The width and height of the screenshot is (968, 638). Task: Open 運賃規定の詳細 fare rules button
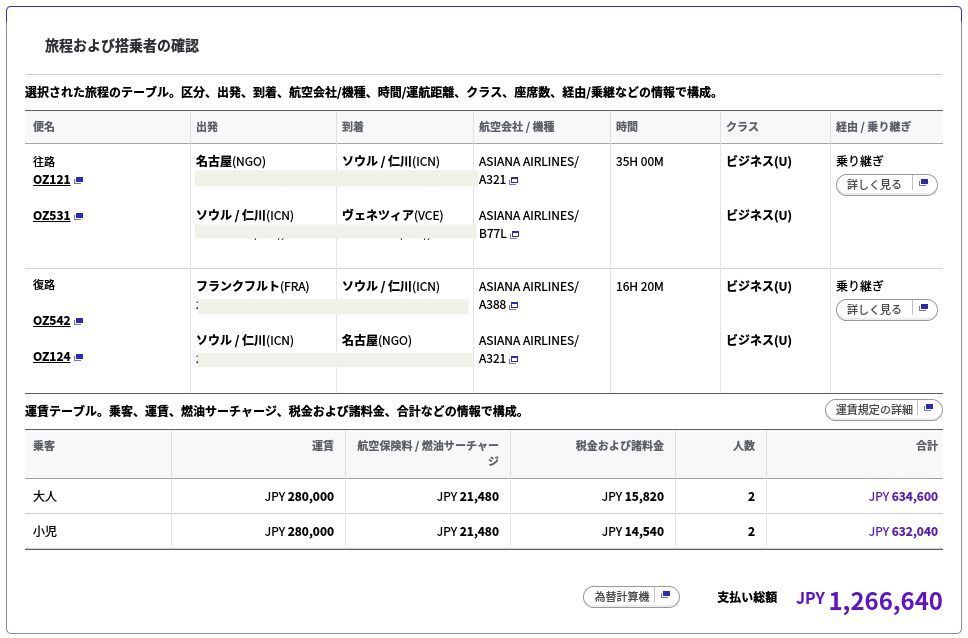point(883,410)
